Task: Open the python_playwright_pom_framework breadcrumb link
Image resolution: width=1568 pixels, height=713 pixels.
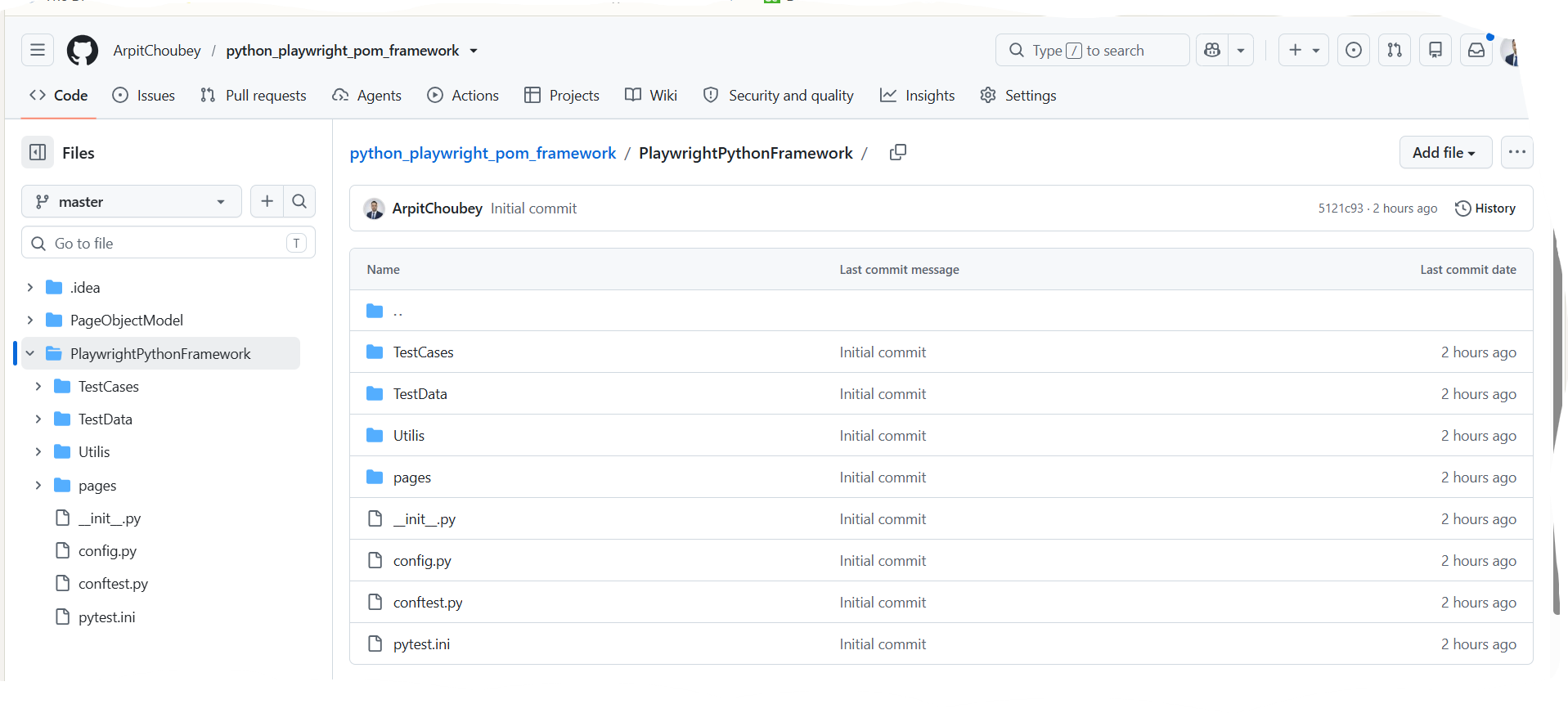Action: click(x=483, y=153)
